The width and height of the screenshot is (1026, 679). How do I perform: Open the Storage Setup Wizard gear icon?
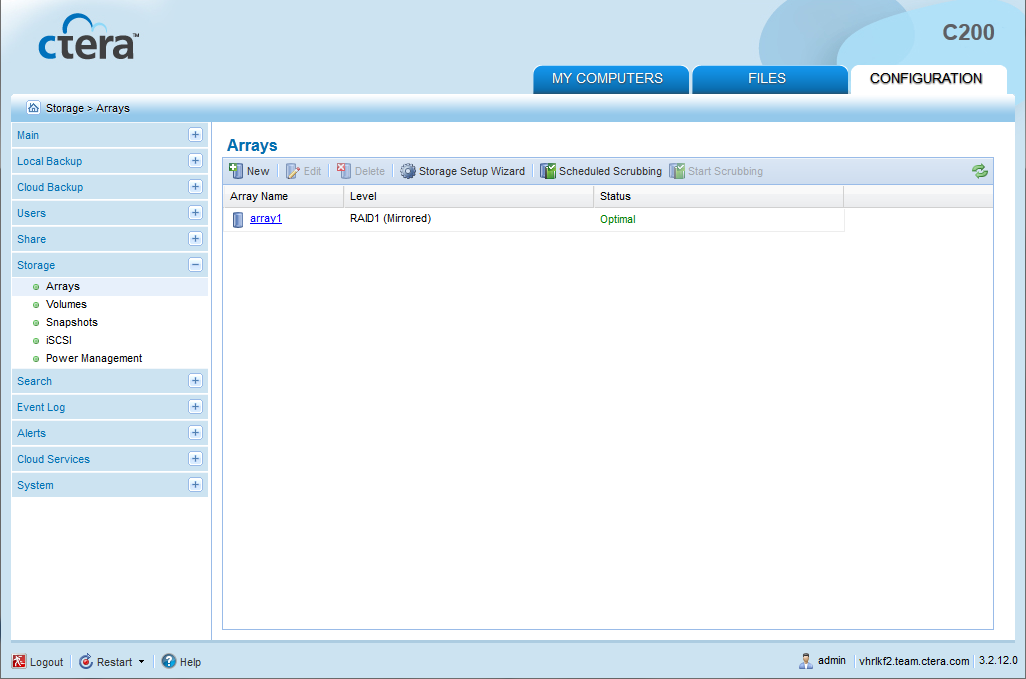pyautogui.click(x=408, y=171)
